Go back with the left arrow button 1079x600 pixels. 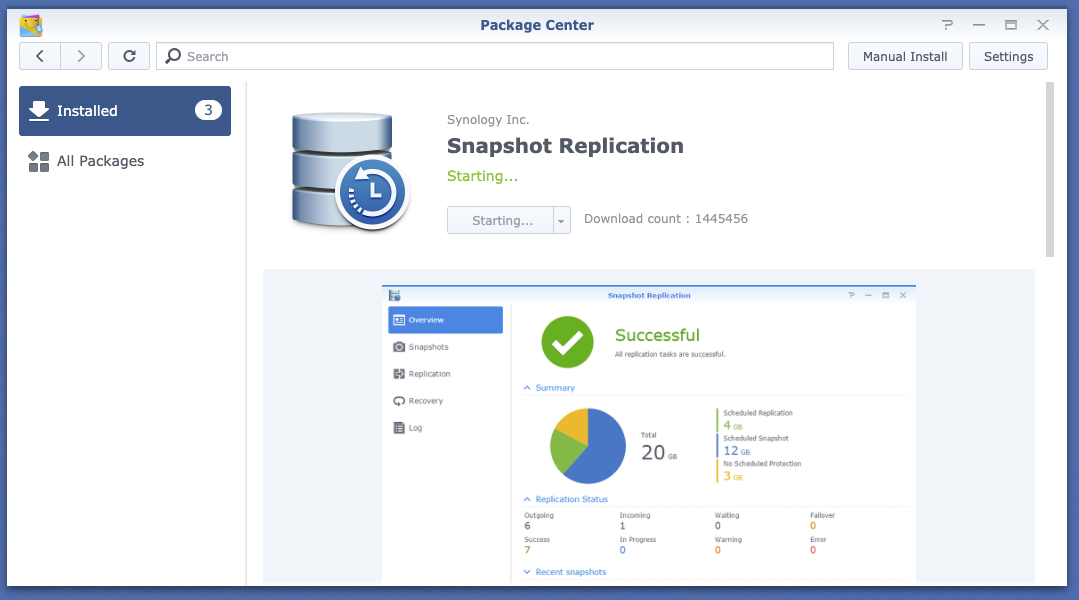40,56
